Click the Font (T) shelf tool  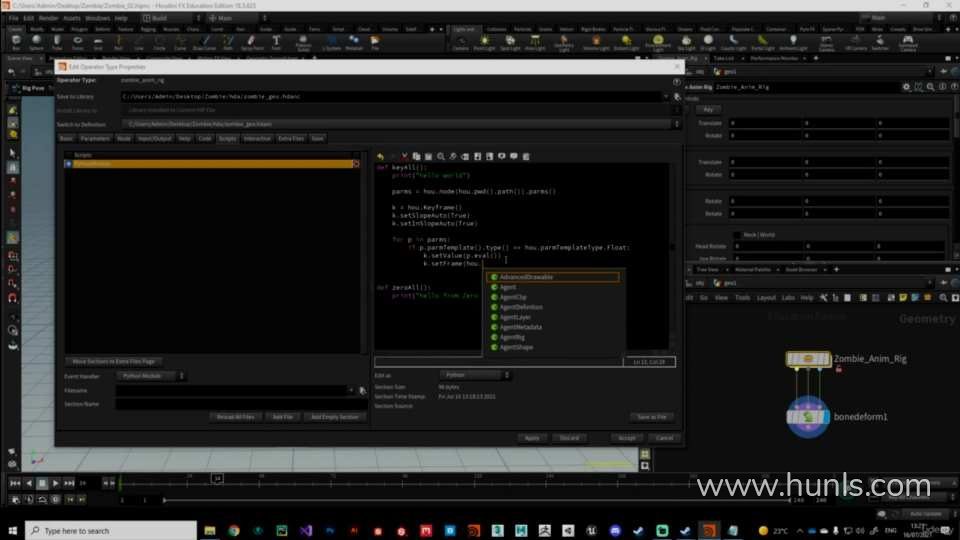276,42
